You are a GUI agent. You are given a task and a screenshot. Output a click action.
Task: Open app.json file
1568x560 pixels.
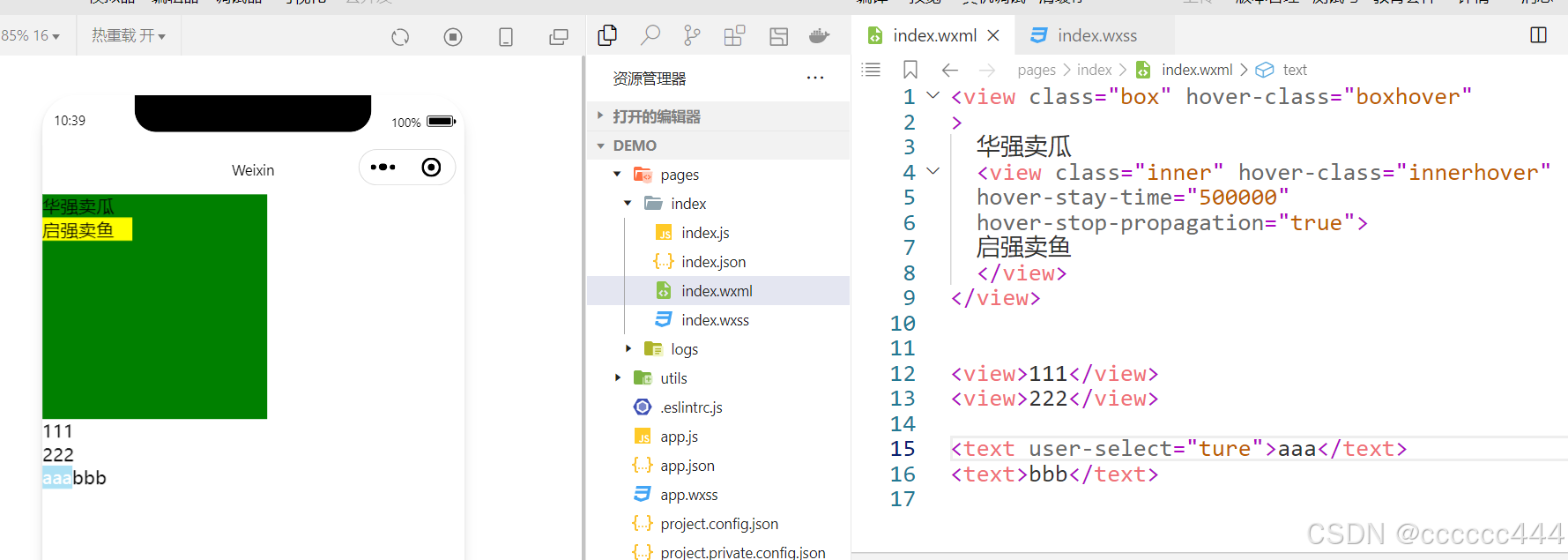coord(718,466)
